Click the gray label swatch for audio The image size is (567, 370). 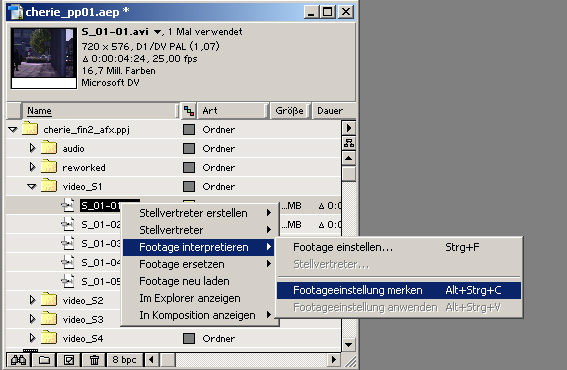tap(189, 149)
